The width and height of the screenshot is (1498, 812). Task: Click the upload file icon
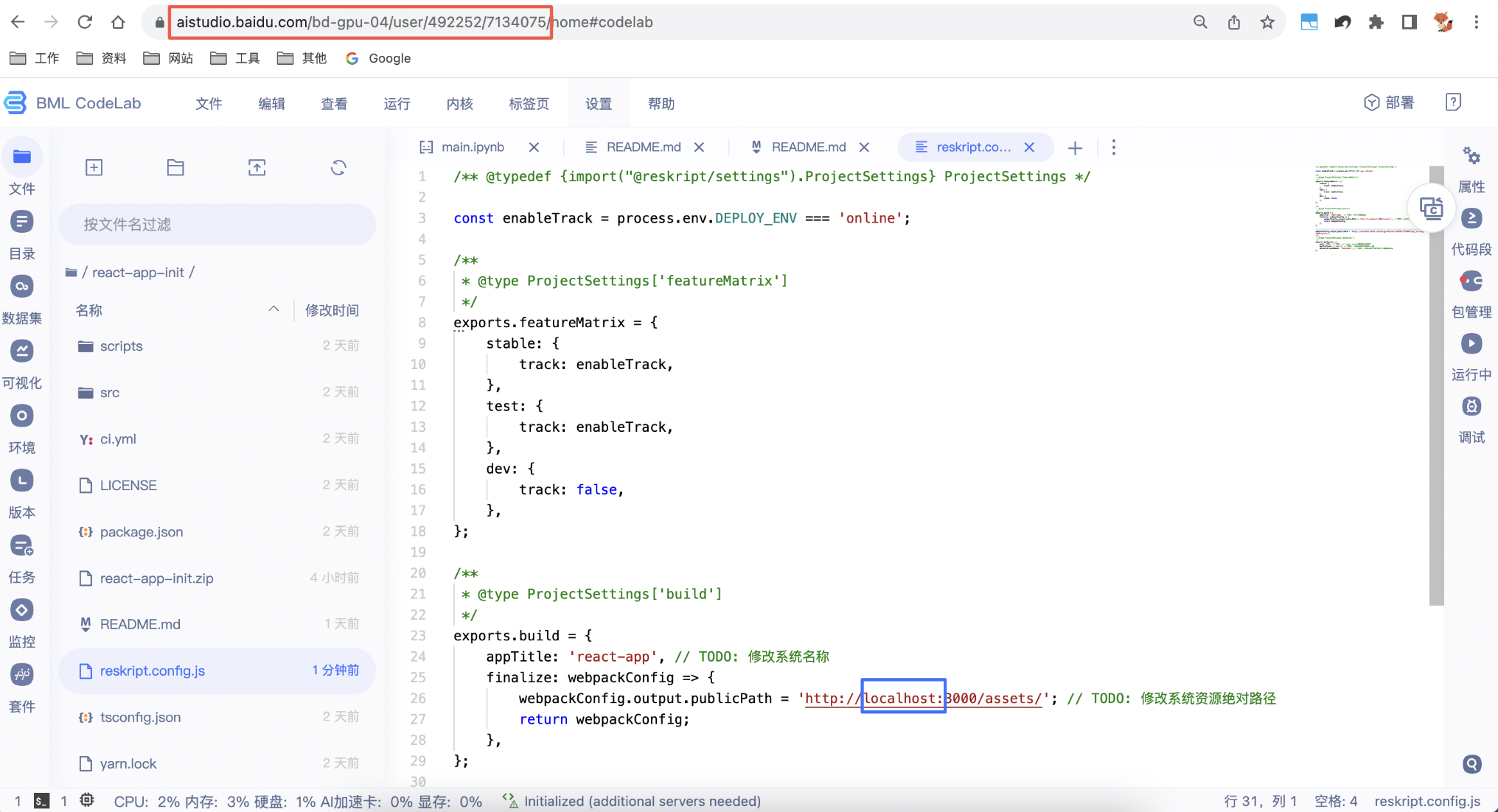pyautogui.click(x=257, y=167)
